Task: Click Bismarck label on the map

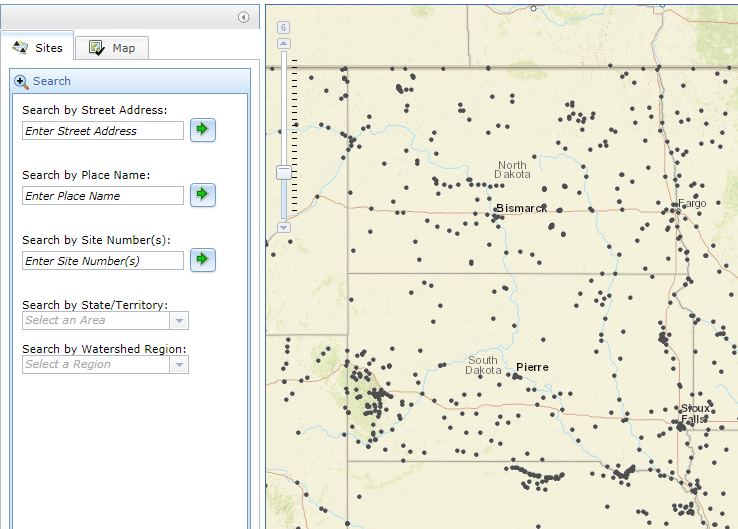Action: pos(521,208)
